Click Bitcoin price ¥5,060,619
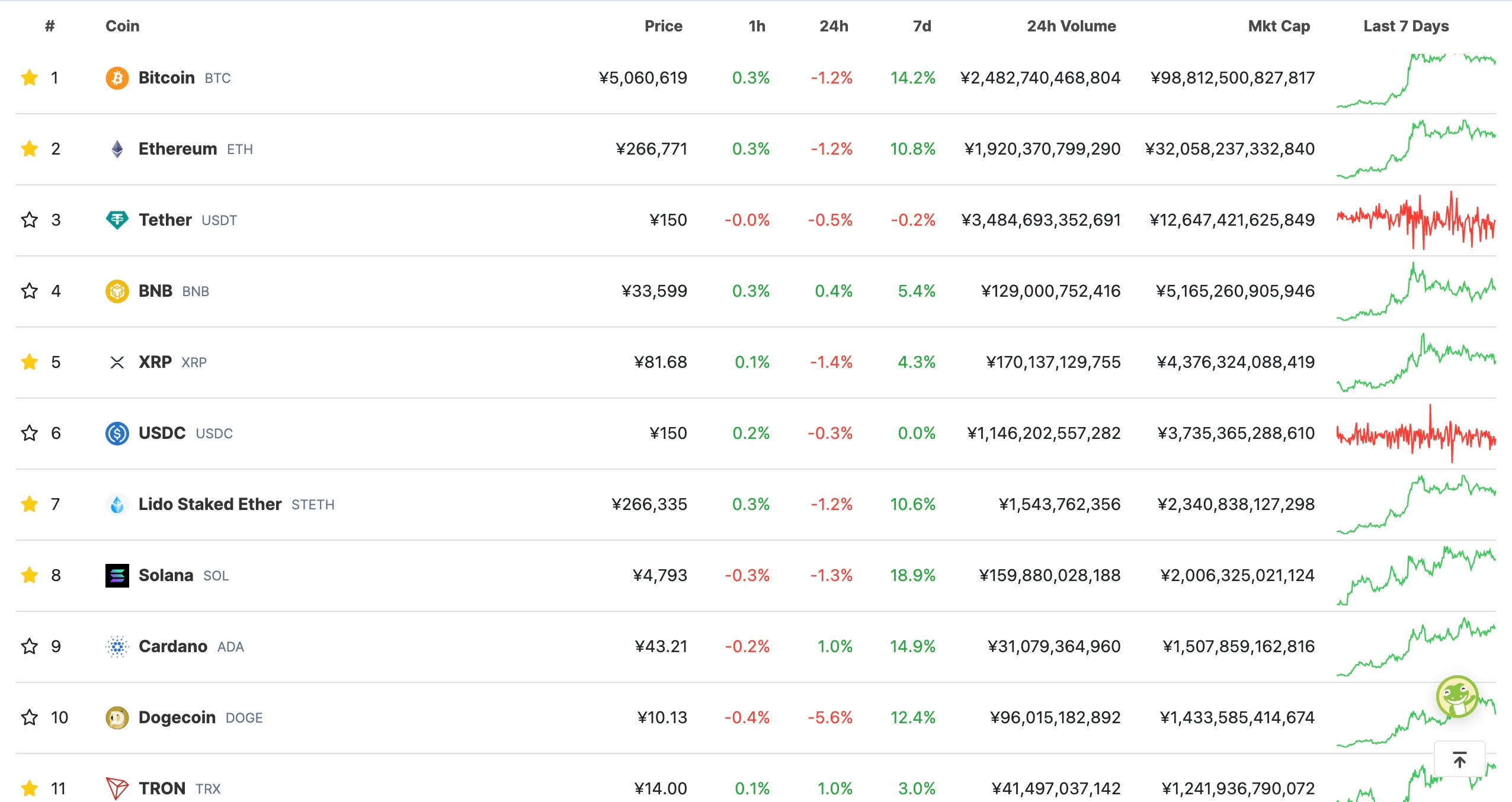Screen dimensions: 1512x802 (643, 78)
